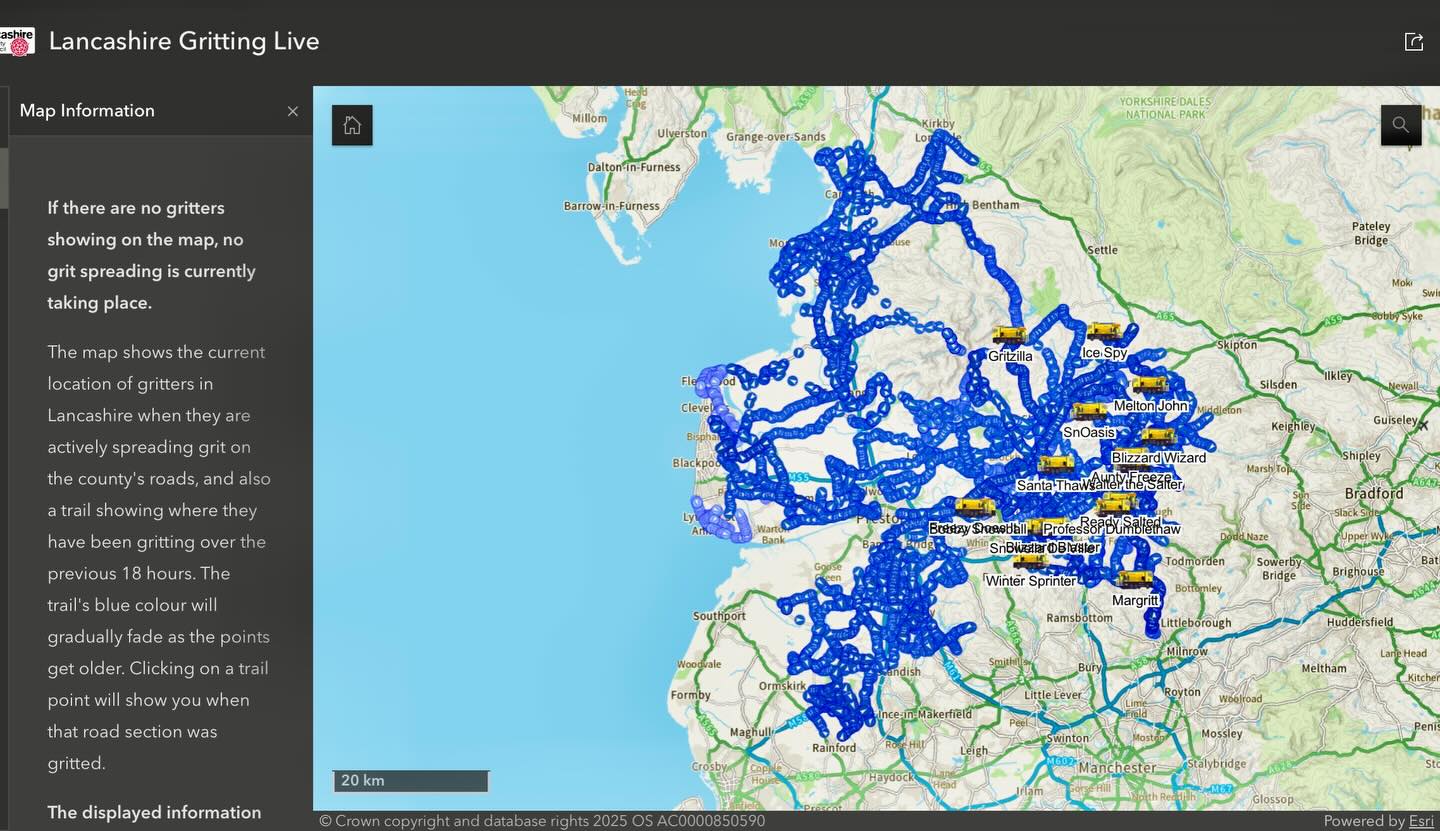Image resolution: width=1440 pixels, height=831 pixels.
Task: Click the Blizzard Wizard gritter truck
Action: (x=1159, y=435)
